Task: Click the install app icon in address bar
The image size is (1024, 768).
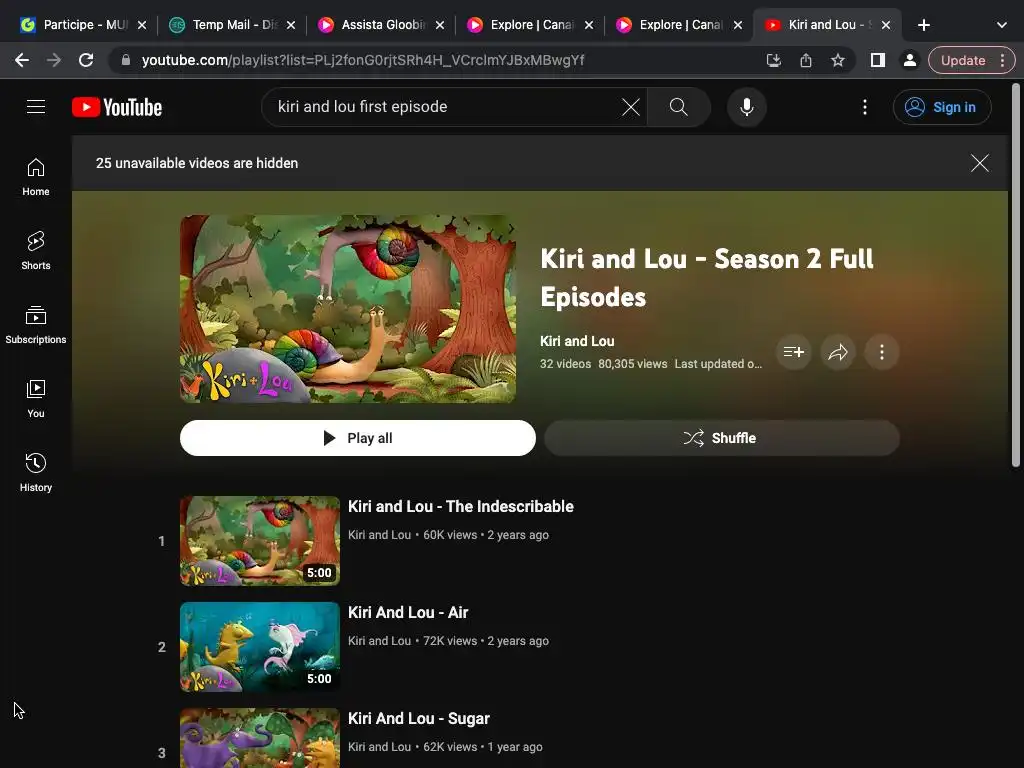Action: (773, 61)
